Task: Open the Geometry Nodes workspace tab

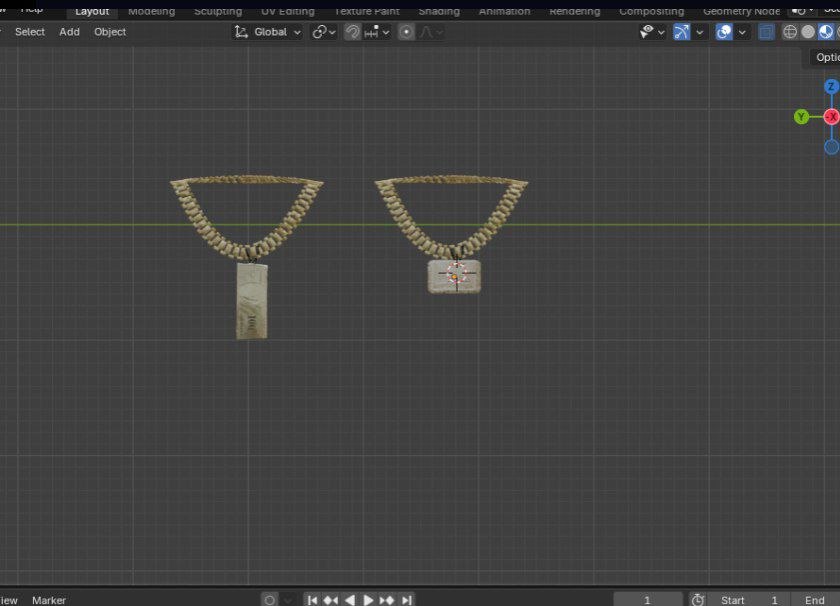Action: pos(741,11)
